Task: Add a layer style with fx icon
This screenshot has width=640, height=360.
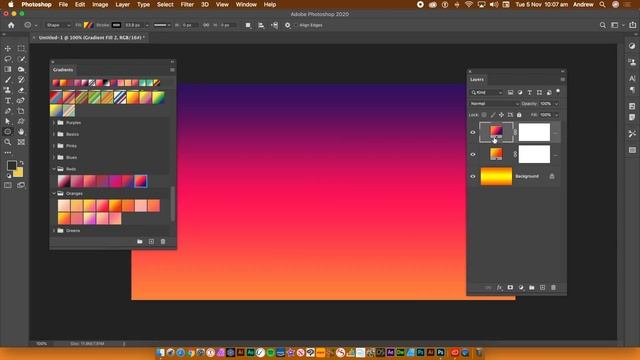Action: point(499,288)
